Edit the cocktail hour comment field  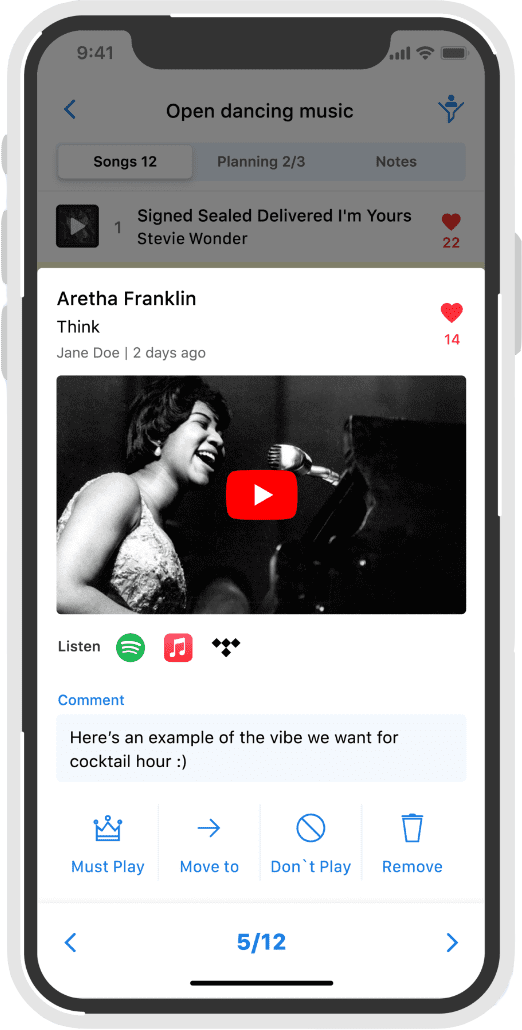[261, 748]
